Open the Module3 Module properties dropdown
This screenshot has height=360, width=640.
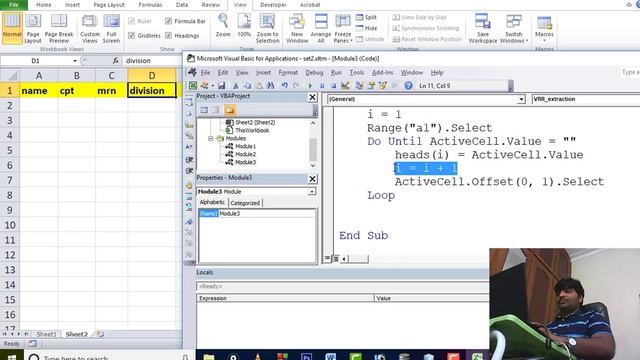point(312,191)
